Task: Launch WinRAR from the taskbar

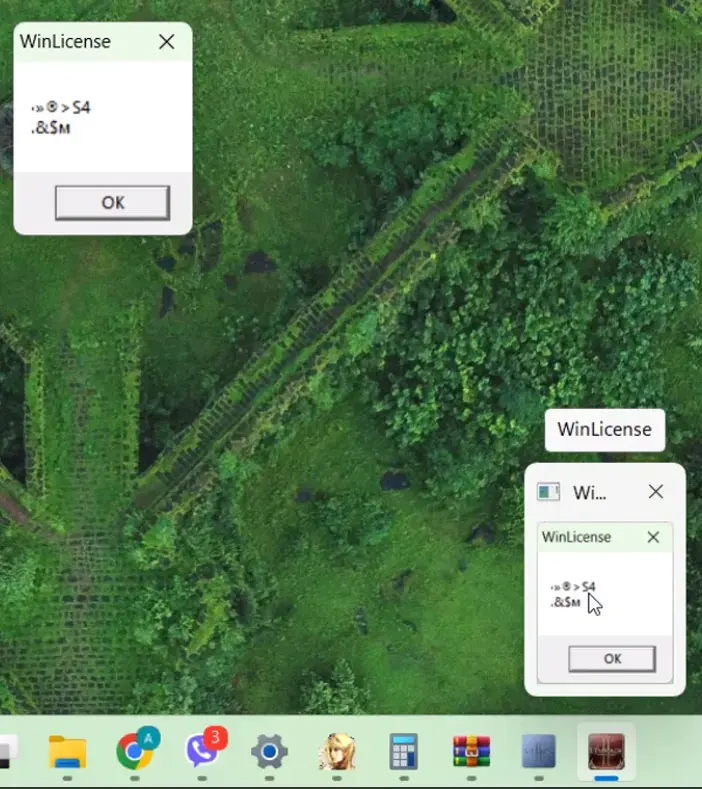Action: pyautogui.click(x=471, y=752)
